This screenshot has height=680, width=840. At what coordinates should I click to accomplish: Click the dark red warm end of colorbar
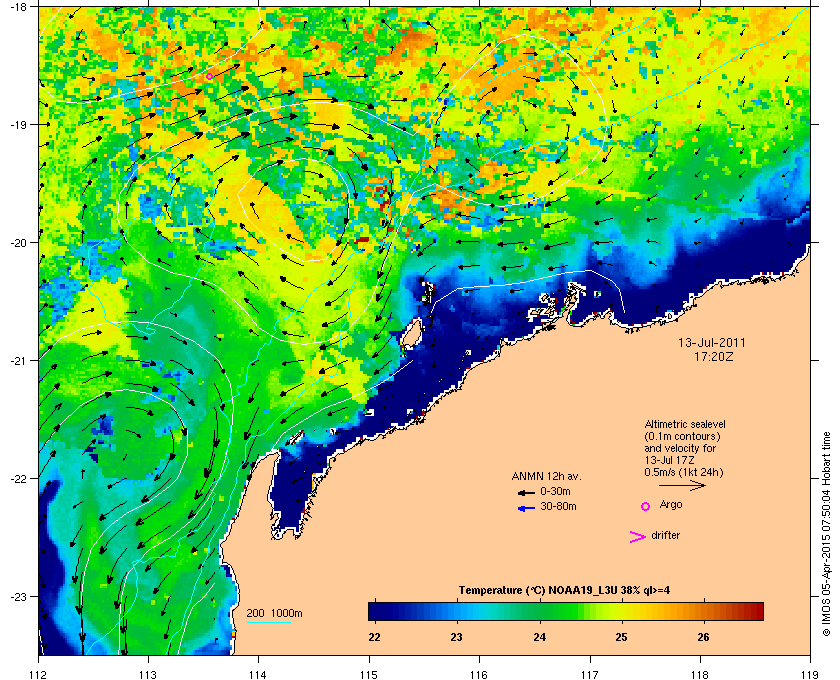[x=756, y=611]
